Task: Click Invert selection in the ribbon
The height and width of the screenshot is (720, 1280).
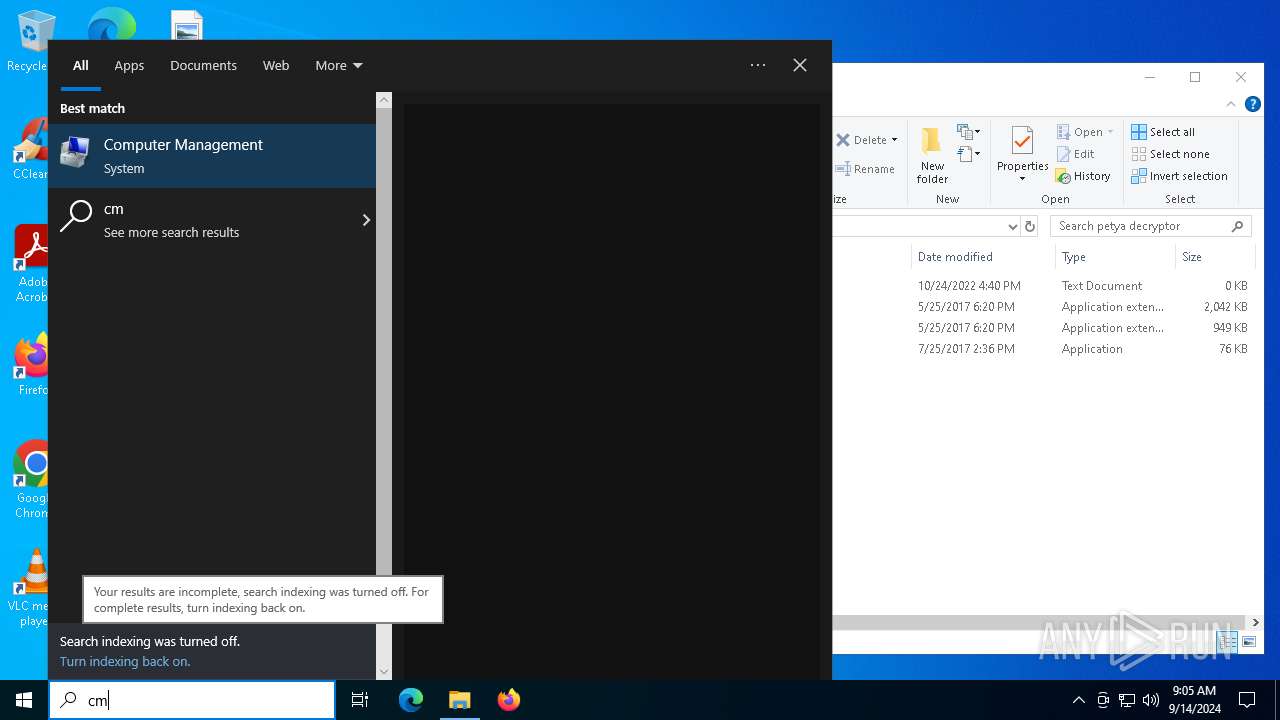Action: (1179, 176)
